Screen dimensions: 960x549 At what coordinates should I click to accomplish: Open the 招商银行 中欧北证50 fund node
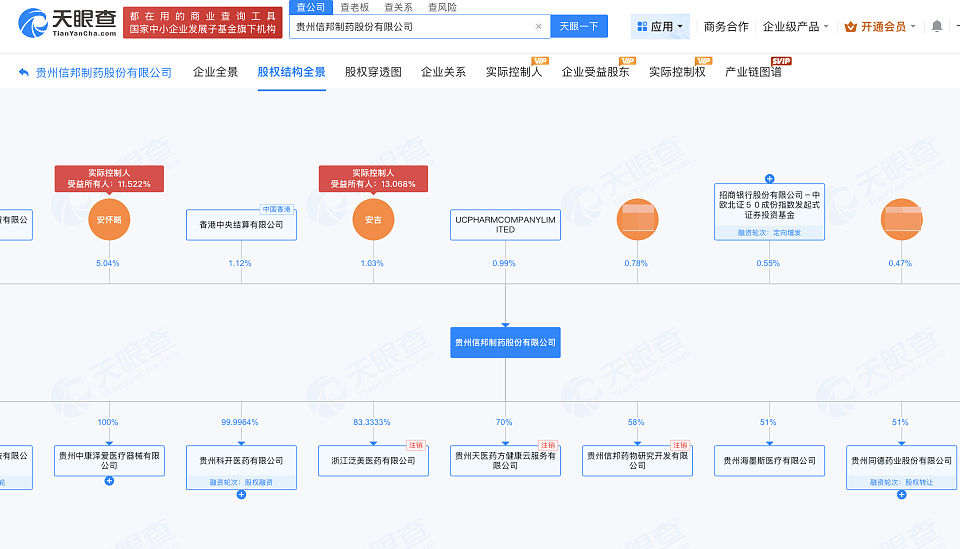point(769,211)
